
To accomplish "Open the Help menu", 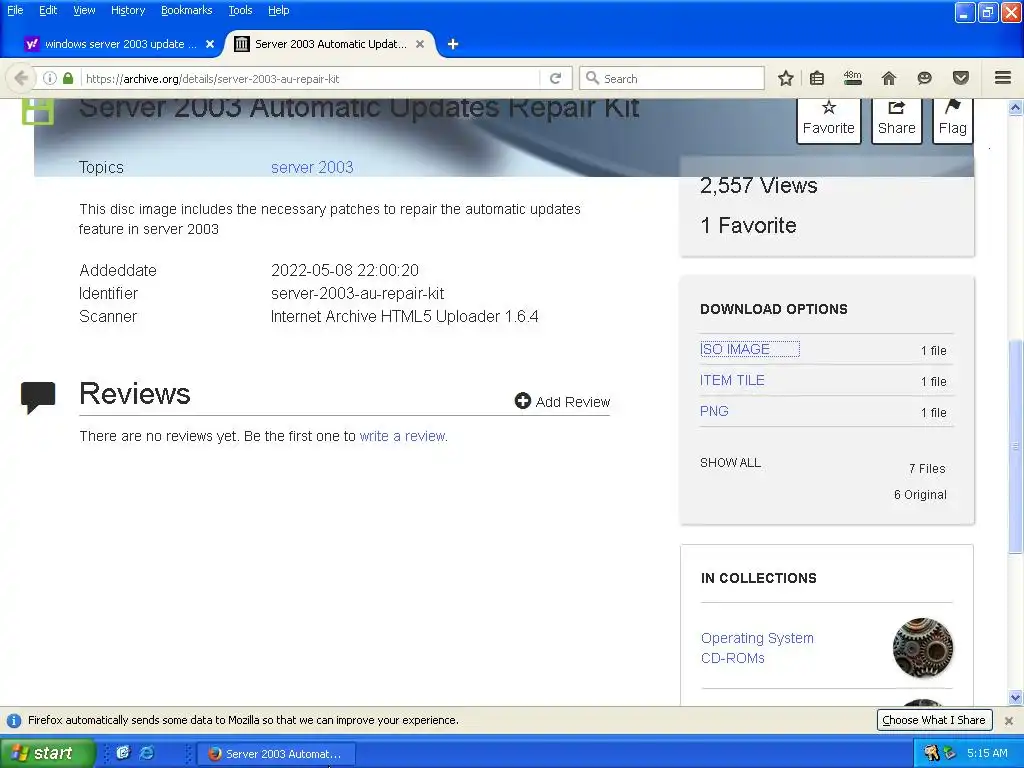I will point(278,10).
